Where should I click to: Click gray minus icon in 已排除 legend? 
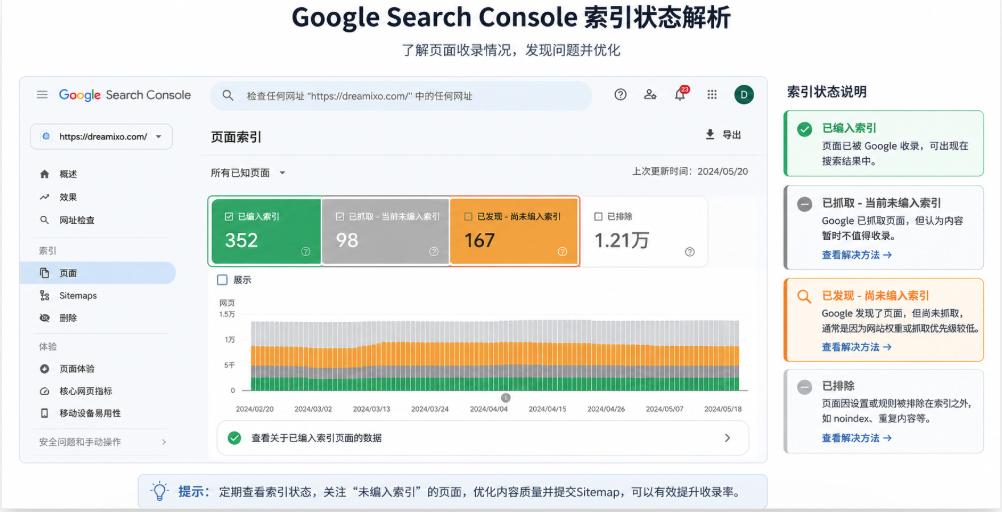click(805, 387)
